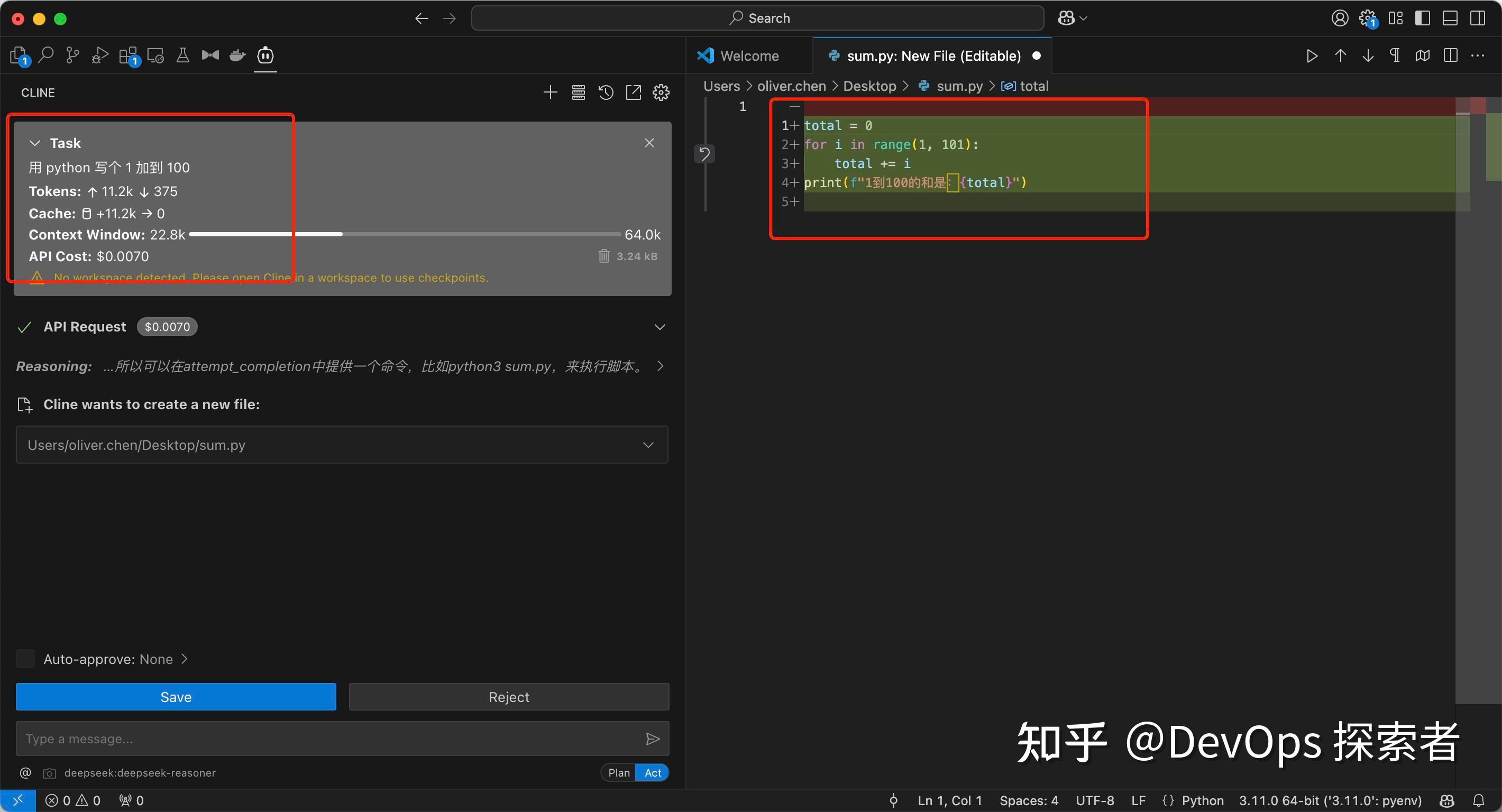Switch Cline to Plan mode
Image resolution: width=1502 pixels, height=812 pixels.
point(618,772)
